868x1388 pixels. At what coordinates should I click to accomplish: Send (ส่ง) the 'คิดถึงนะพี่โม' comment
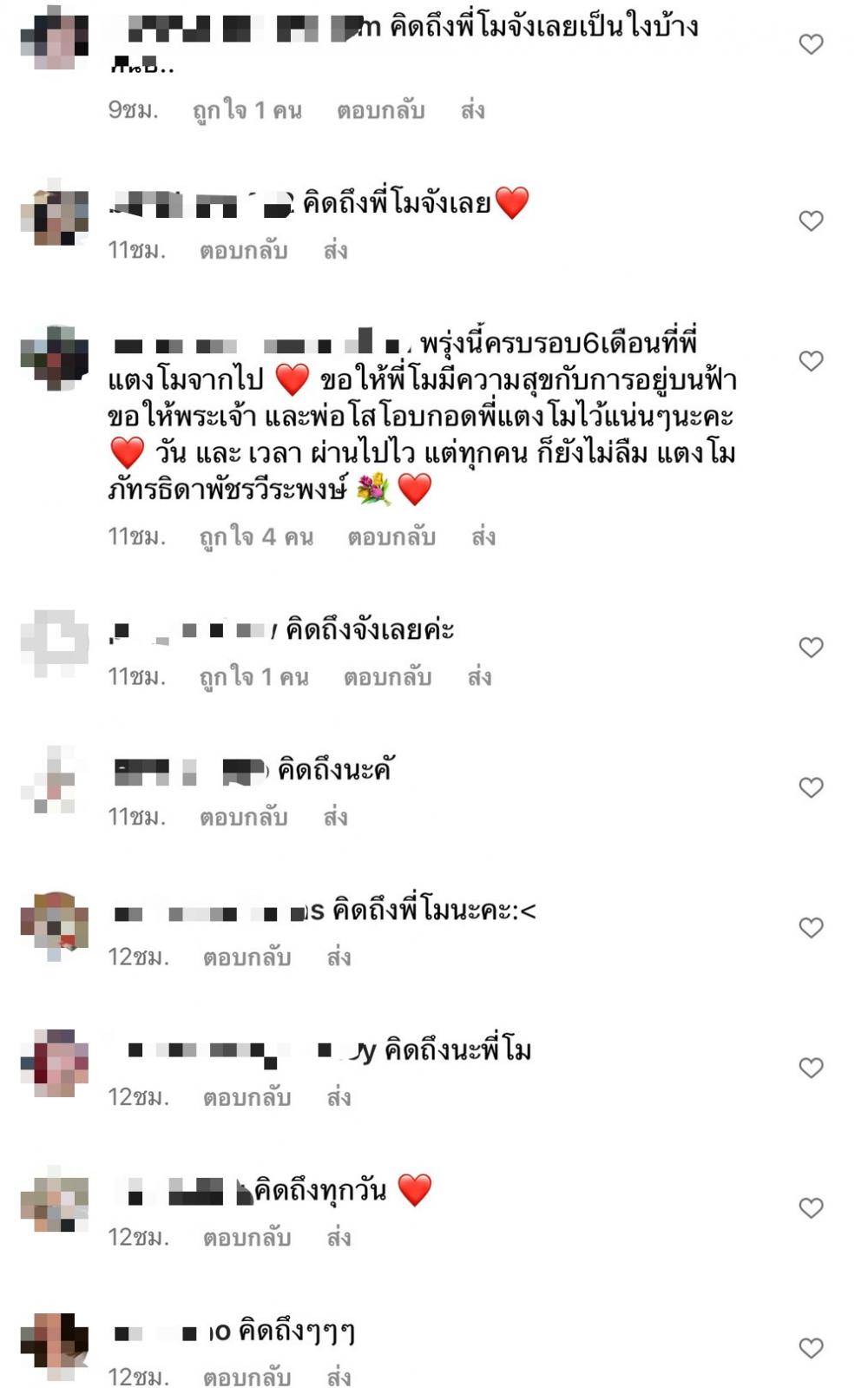(339, 1098)
